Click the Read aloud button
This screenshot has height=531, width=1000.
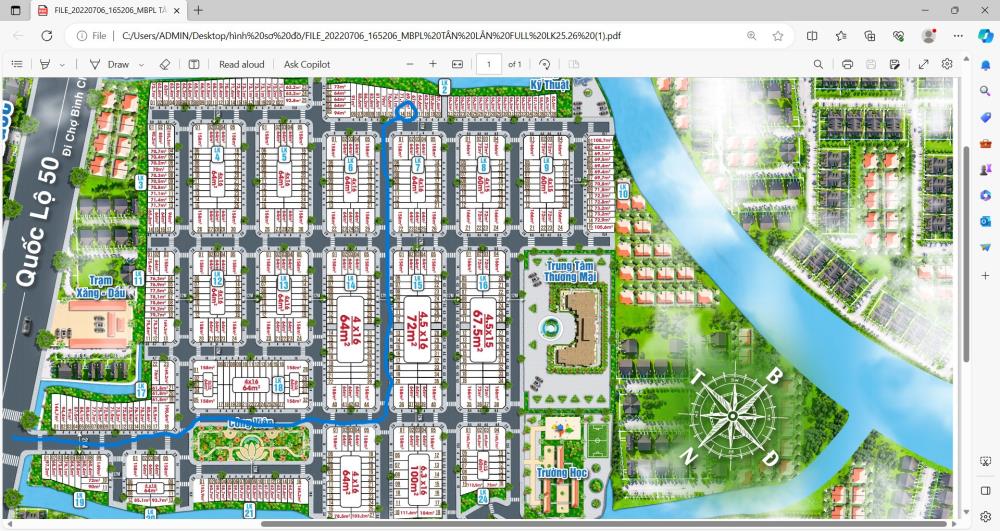[x=241, y=64]
